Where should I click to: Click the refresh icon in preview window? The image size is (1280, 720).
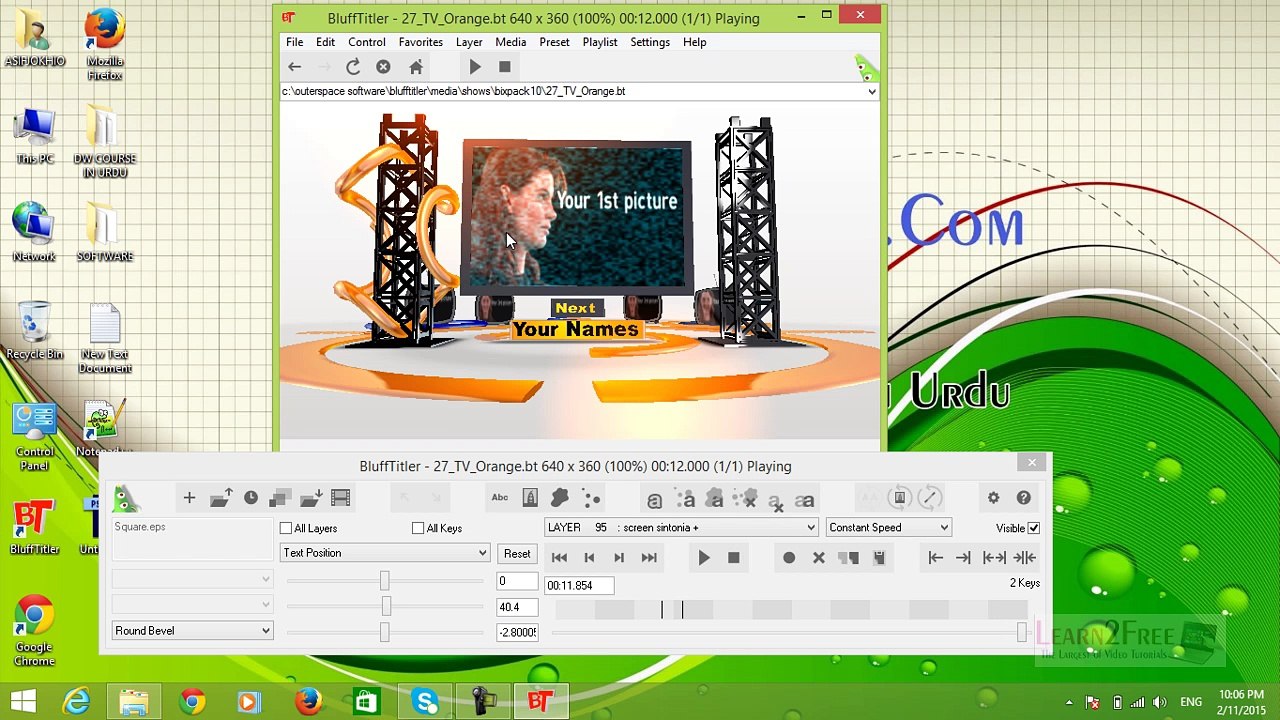click(x=353, y=67)
